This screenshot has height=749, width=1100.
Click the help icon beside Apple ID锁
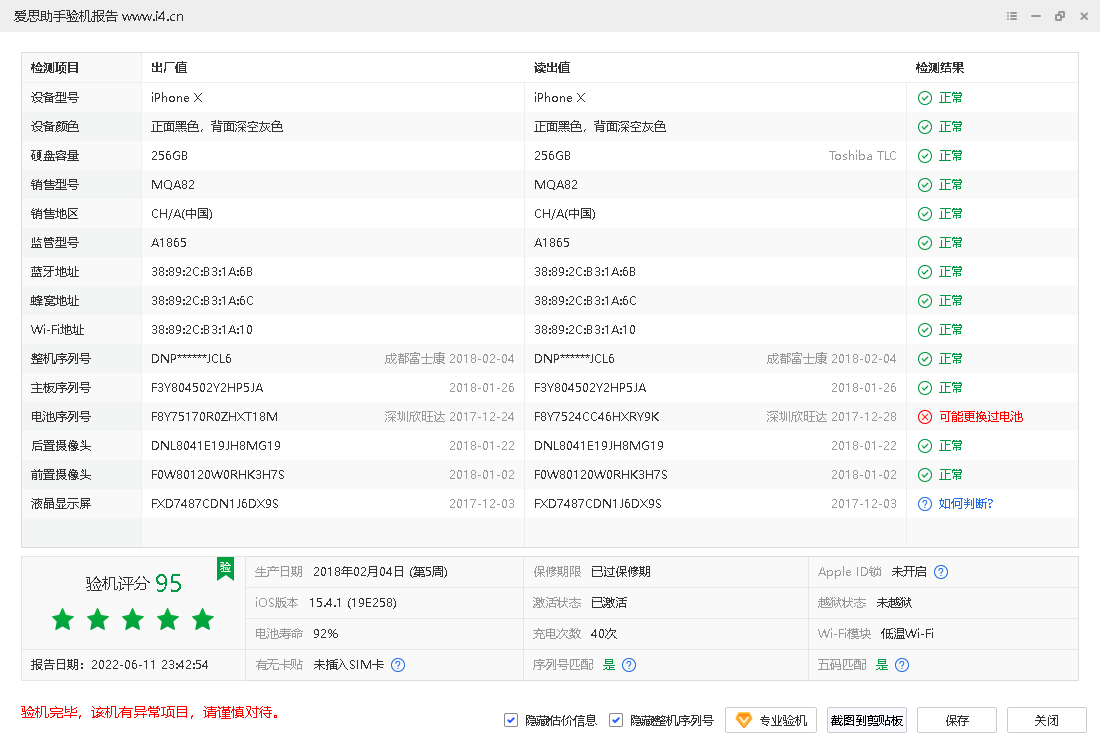click(x=941, y=572)
